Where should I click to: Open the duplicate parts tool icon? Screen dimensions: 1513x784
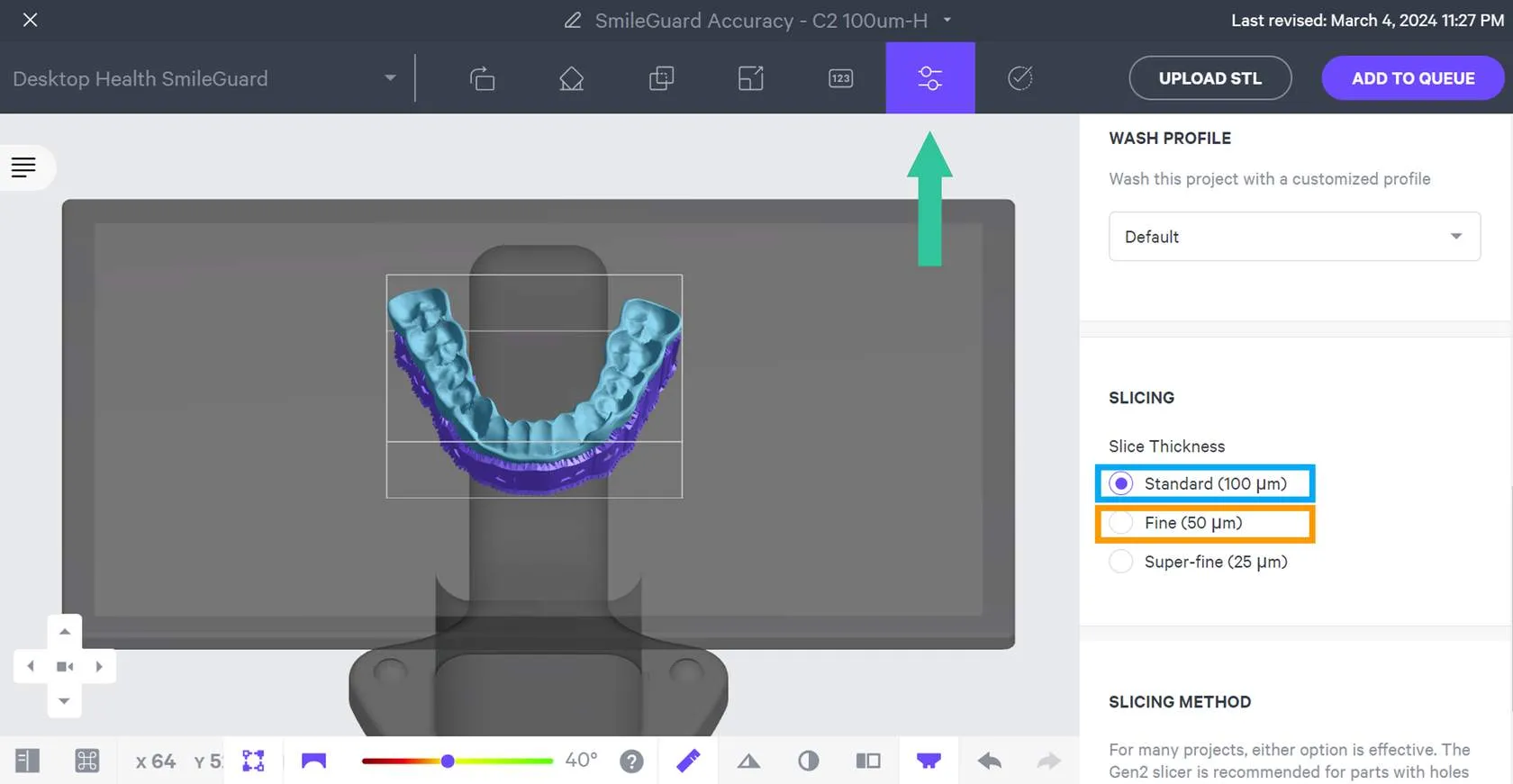click(661, 78)
